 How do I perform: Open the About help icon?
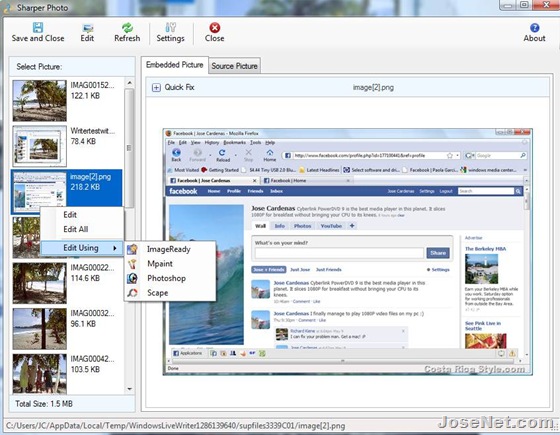click(x=534, y=28)
